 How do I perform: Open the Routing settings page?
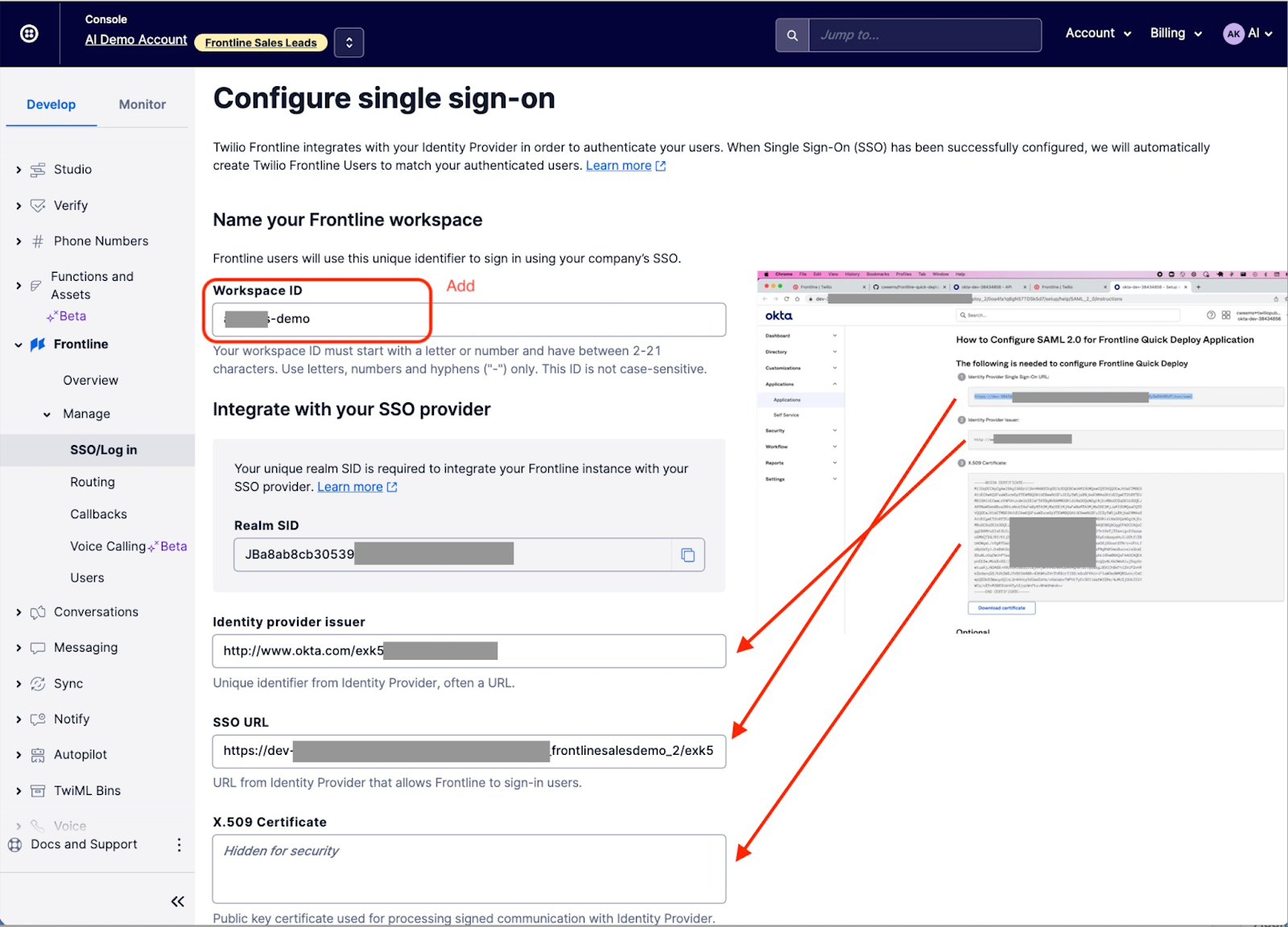tap(93, 482)
